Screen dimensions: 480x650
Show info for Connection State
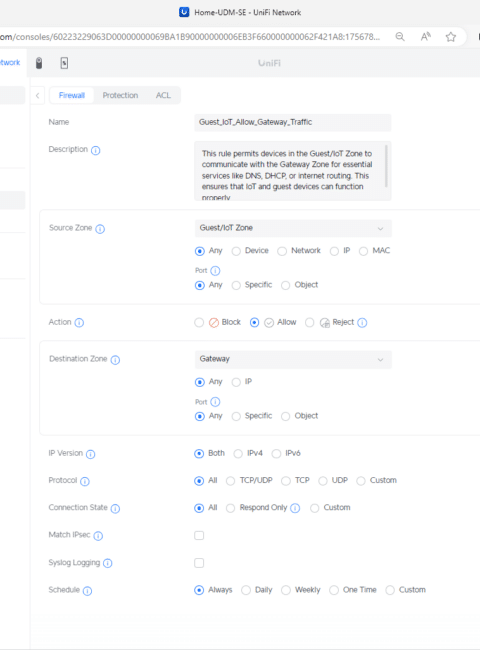(115, 509)
